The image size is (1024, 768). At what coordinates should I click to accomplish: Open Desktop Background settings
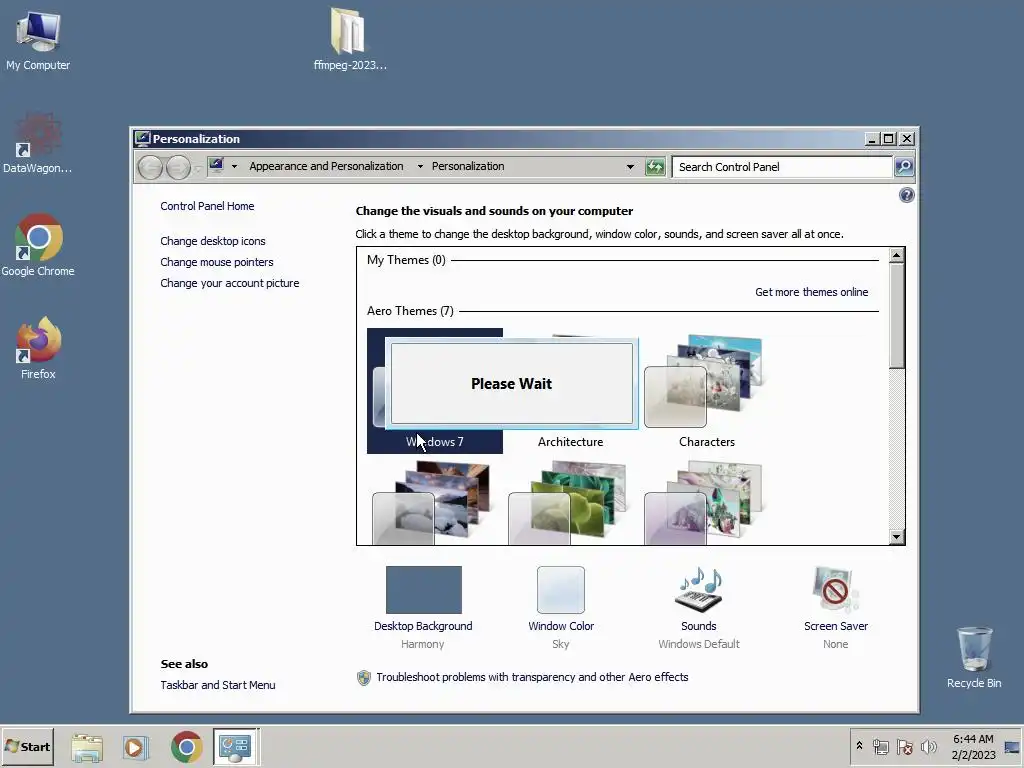[x=423, y=607]
